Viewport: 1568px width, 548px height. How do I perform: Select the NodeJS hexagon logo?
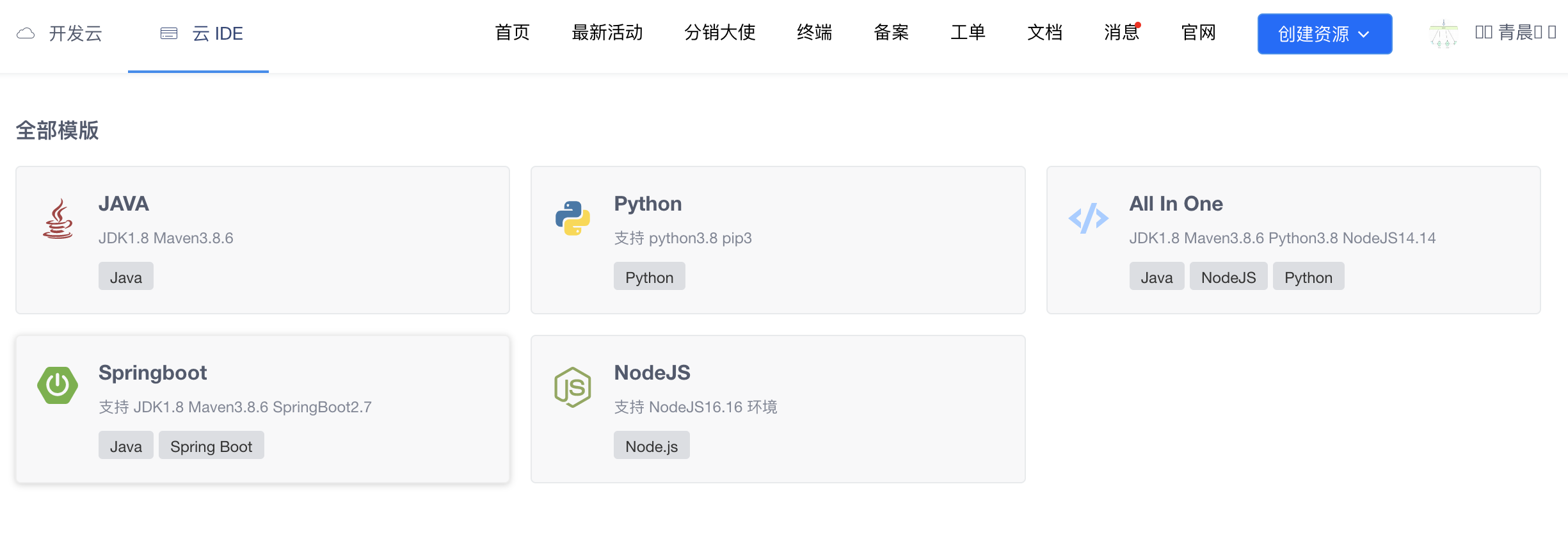coord(573,387)
